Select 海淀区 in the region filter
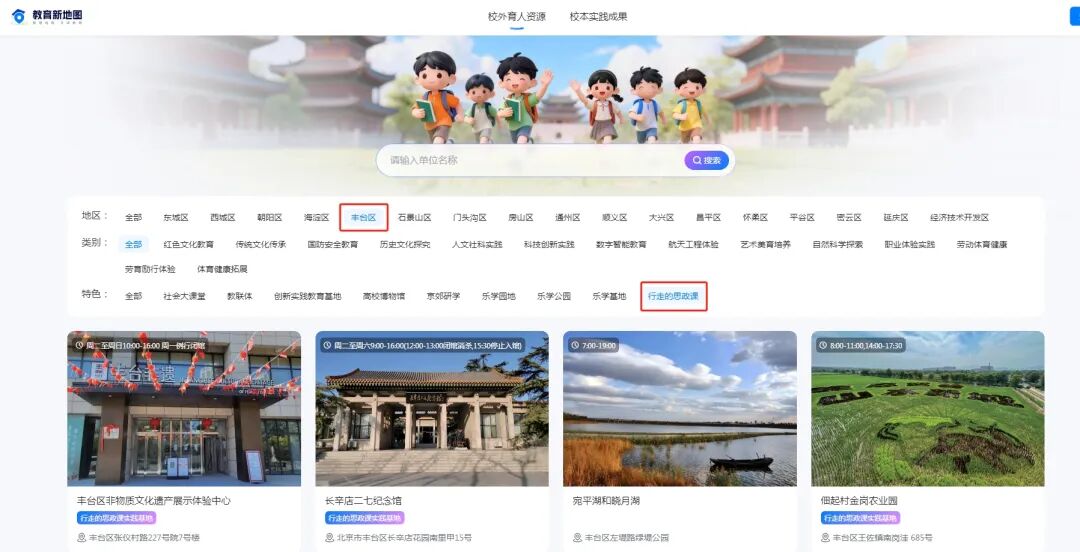This screenshot has height=552, width=1080. (x=316, y=217)
